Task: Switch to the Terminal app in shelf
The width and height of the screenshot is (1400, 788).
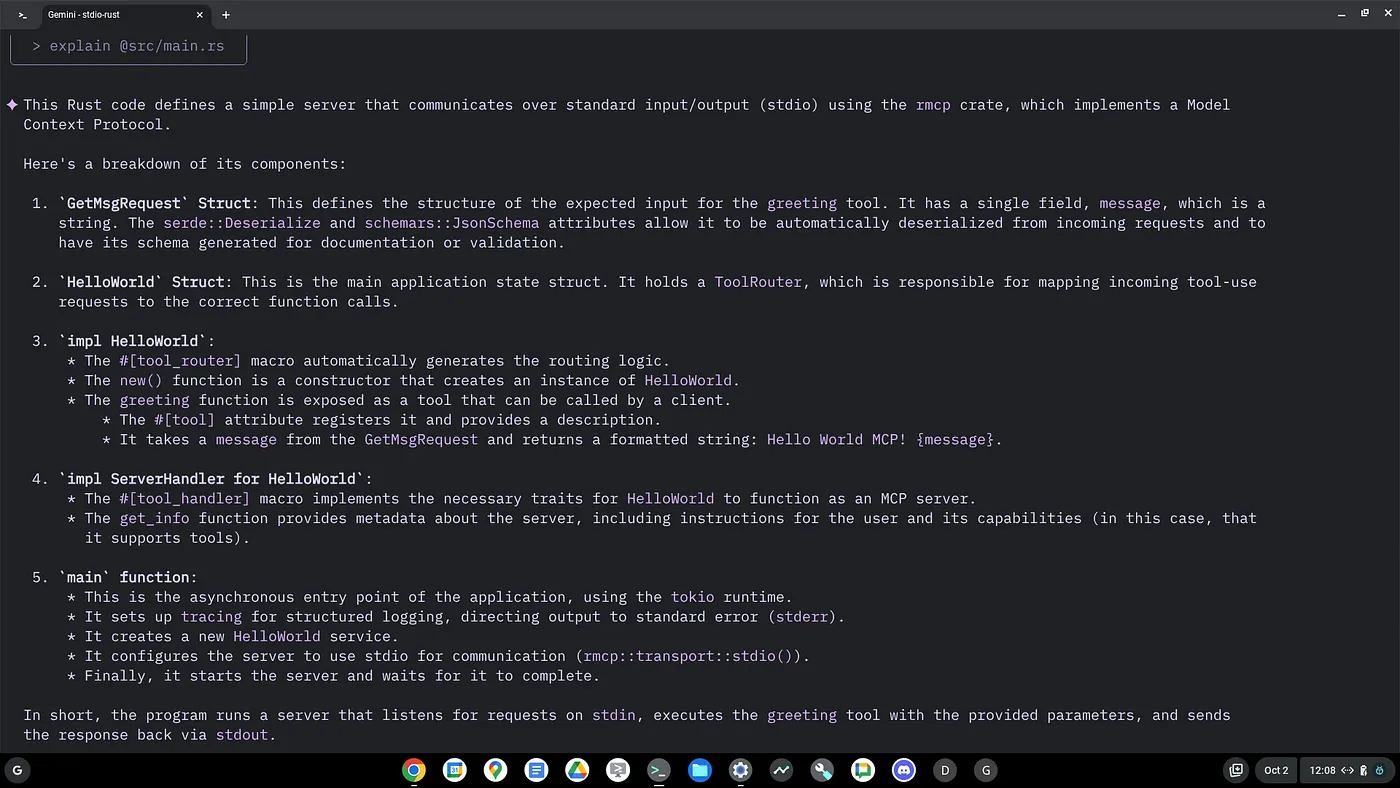Action: tap(658, 770)
